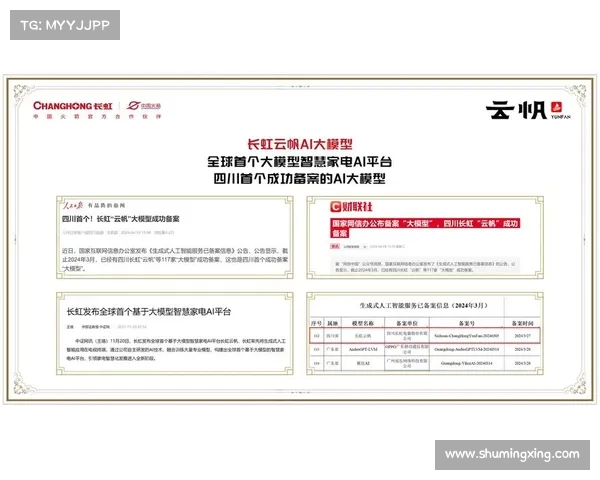Open the red highlighted 国家网信办公布备案 headline
Screen dimensions: 600x480
pos(424,228)
